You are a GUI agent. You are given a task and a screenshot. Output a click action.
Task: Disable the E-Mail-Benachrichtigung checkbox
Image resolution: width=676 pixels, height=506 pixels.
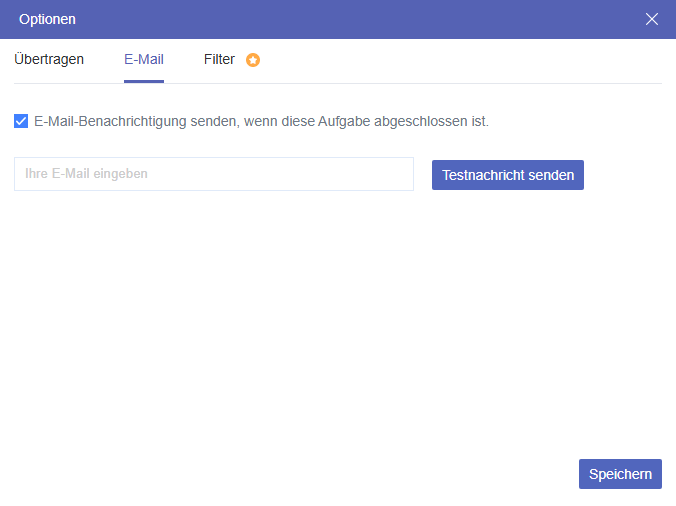21,121
